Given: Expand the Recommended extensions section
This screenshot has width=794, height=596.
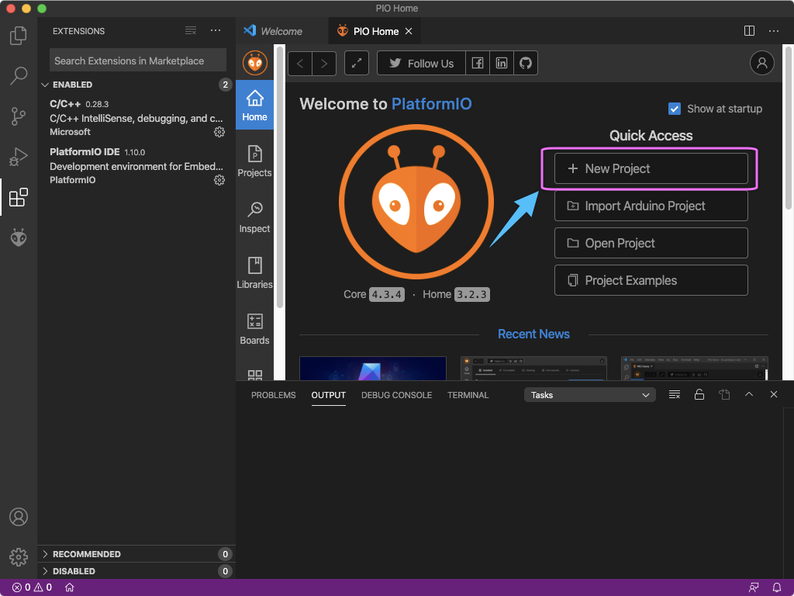Looking at the screenshot, I should (x=87, y=554).
